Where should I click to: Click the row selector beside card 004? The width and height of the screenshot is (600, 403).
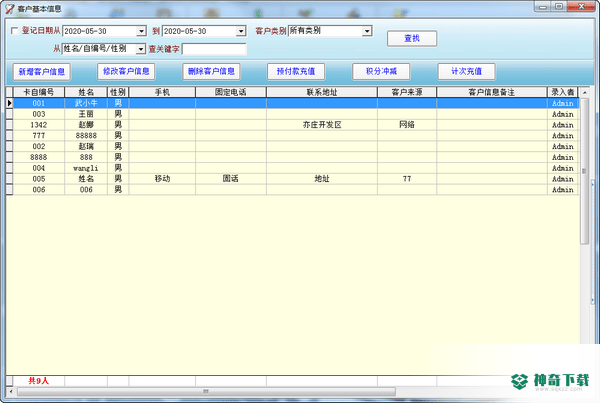pyautogui.click(x=9, y=168)
